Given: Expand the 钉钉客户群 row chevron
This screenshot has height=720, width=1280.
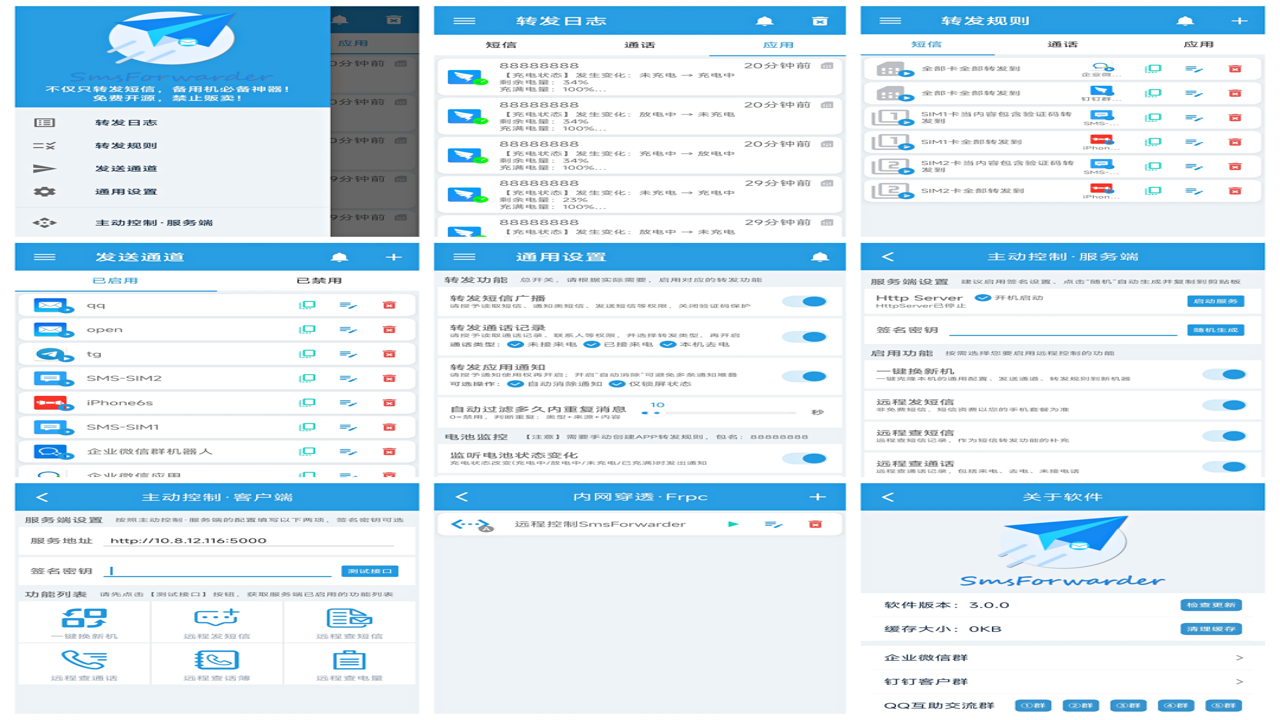Looking at the screenshot, I should [1239, 682].
